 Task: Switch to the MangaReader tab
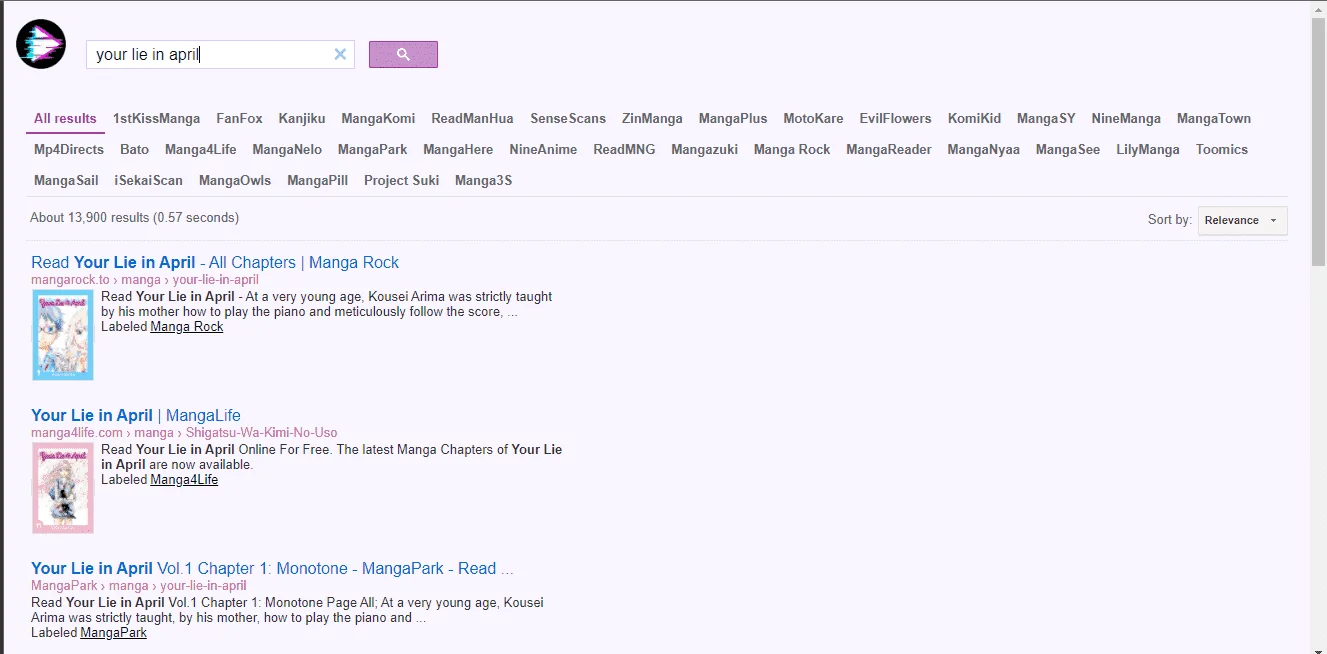coord(889,149)
